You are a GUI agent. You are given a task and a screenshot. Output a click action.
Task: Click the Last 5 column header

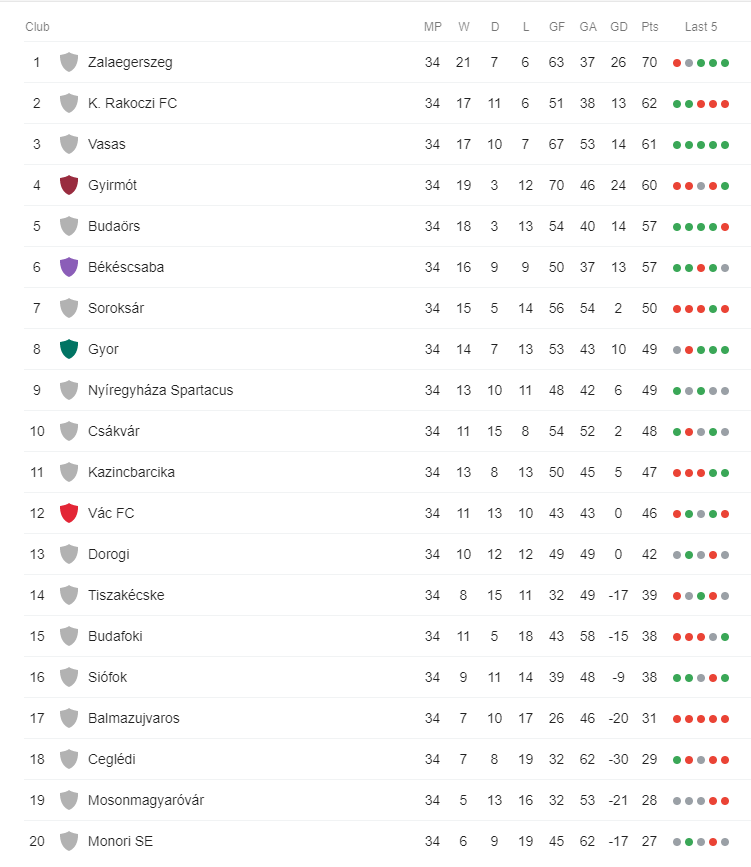701,27
